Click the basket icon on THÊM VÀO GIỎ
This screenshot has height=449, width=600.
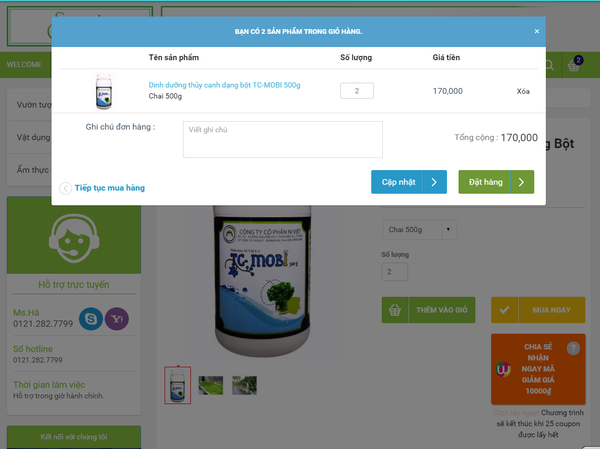pos(395,310)
